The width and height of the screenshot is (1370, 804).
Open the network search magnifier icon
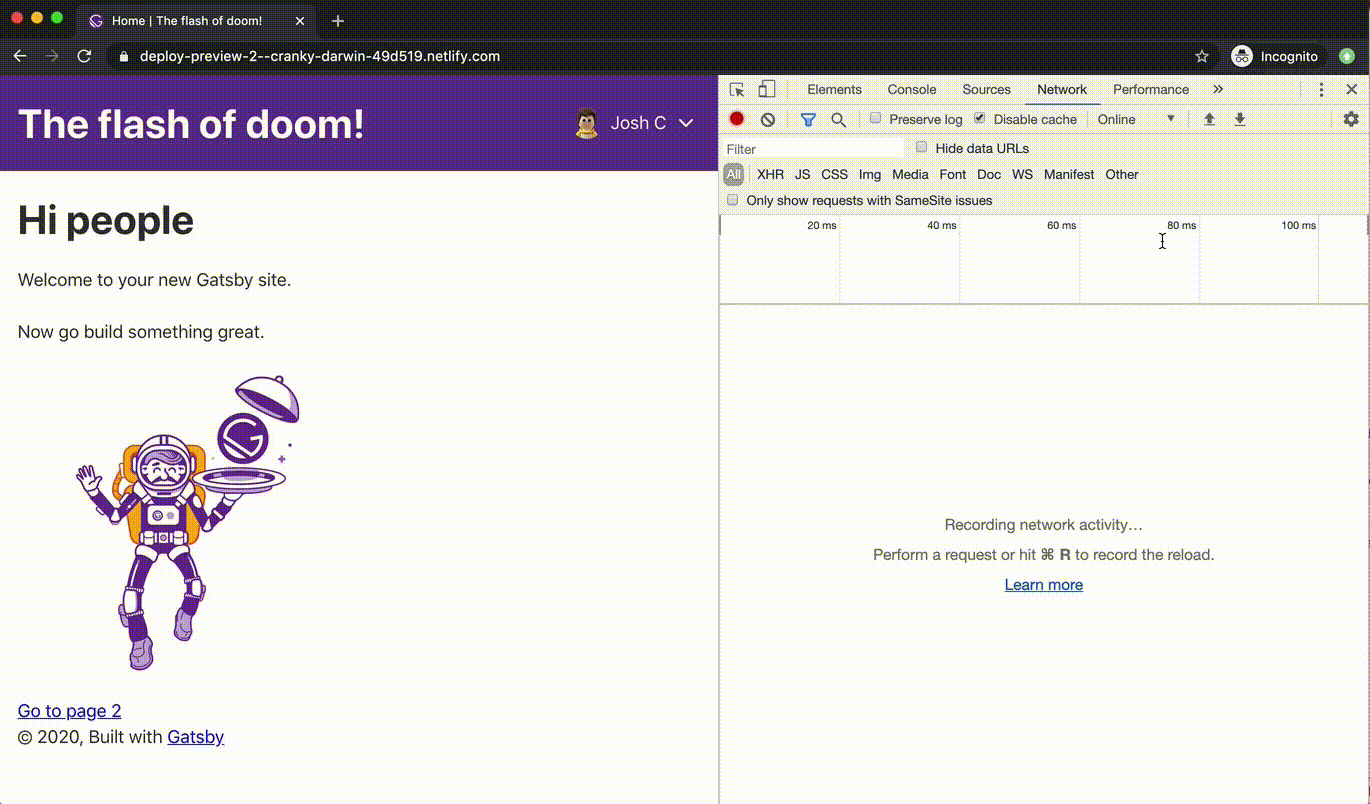pyautogui.click(x=838, y=119)
